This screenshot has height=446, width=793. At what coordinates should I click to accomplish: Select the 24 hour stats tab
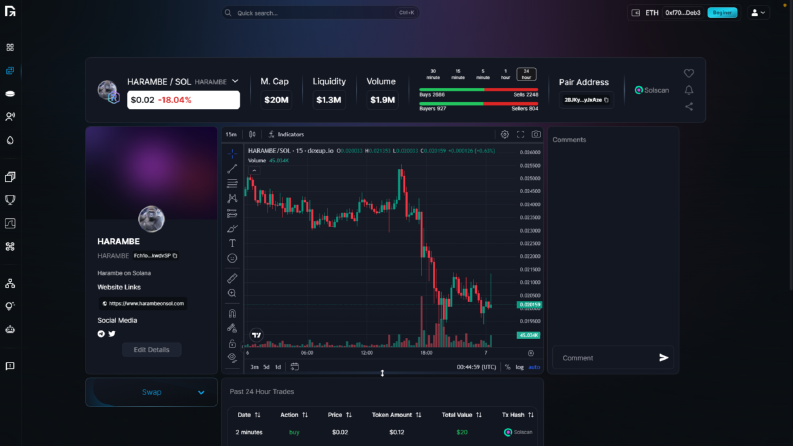(x=526, y=74)
